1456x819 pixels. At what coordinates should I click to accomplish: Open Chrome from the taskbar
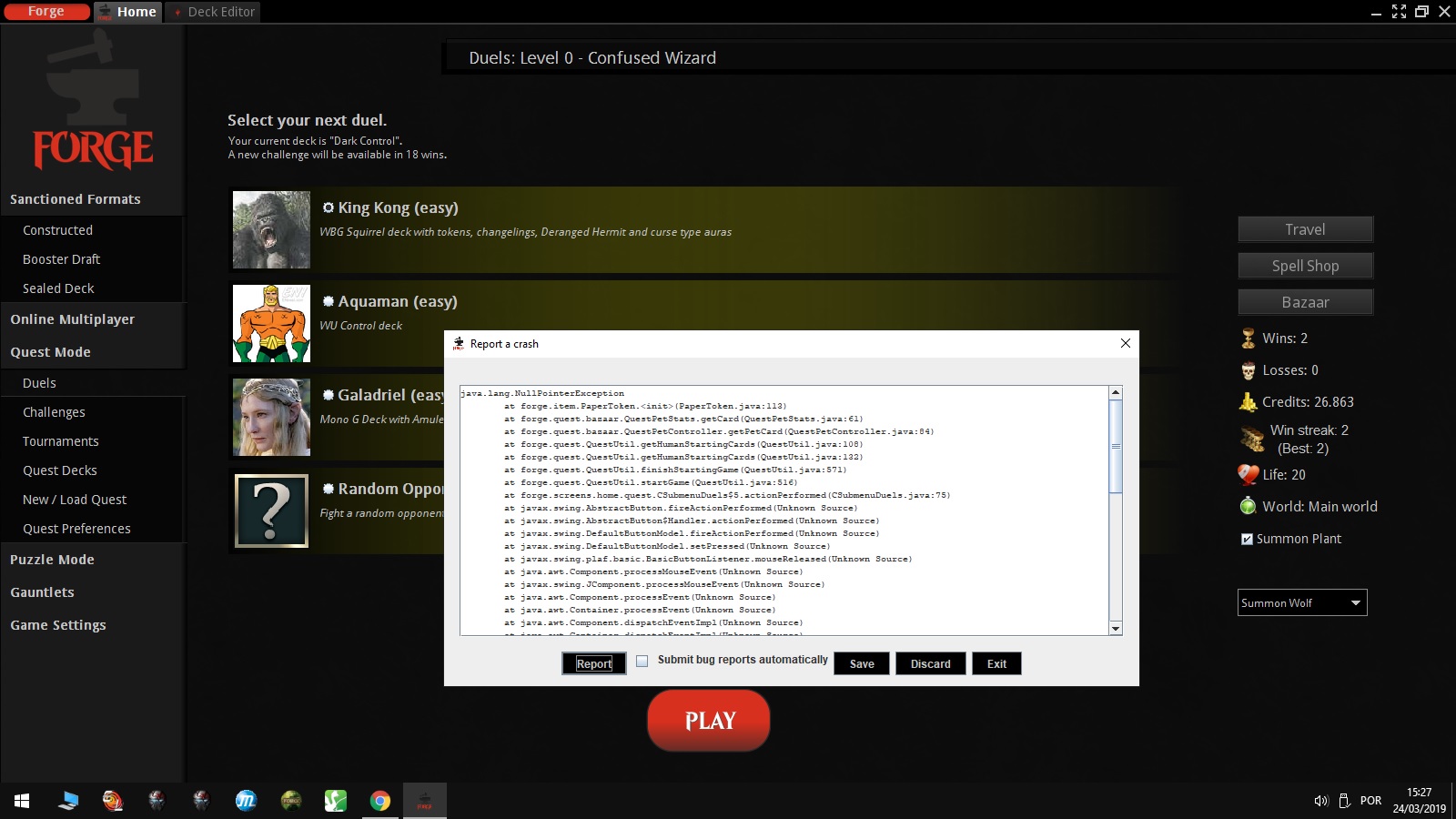pyautogui.click(x=380, y=801)
